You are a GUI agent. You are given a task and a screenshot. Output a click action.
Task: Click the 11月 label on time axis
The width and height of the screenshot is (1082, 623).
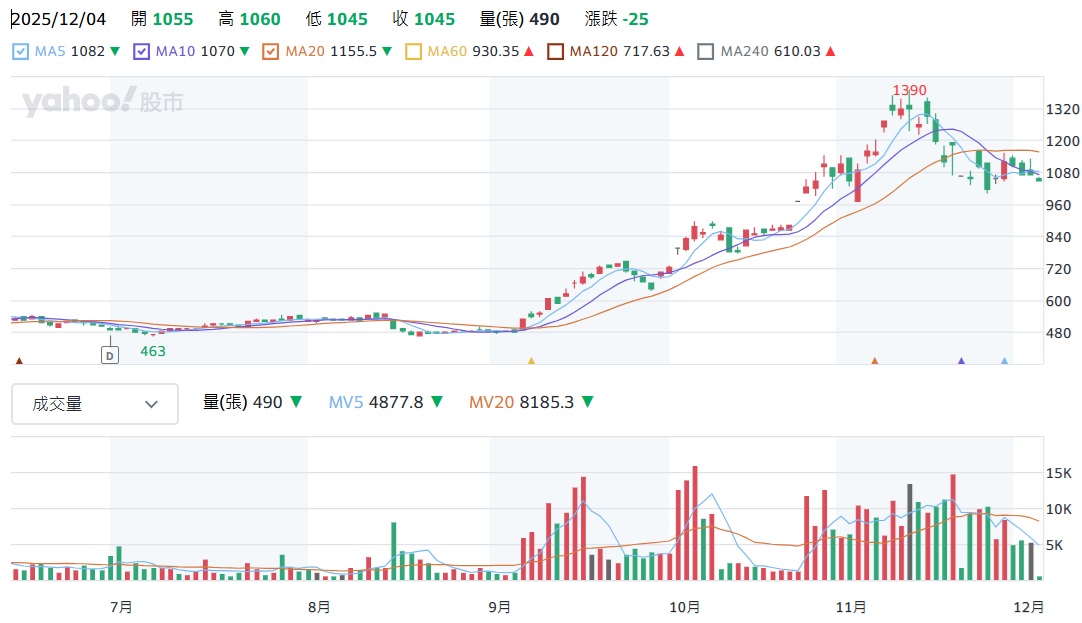click(850, 606)
